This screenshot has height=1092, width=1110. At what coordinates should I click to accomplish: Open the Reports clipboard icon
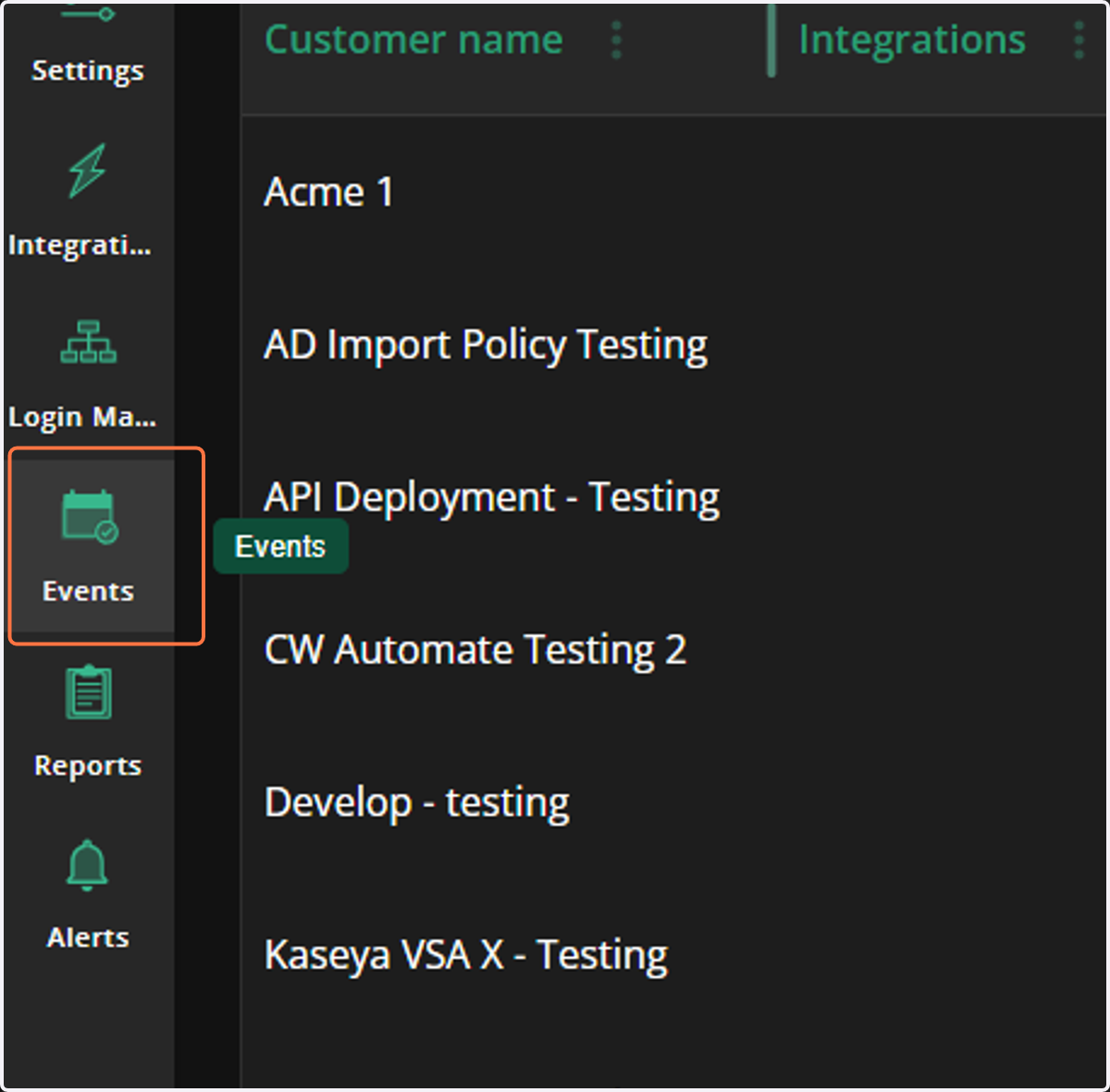(89, 692)
